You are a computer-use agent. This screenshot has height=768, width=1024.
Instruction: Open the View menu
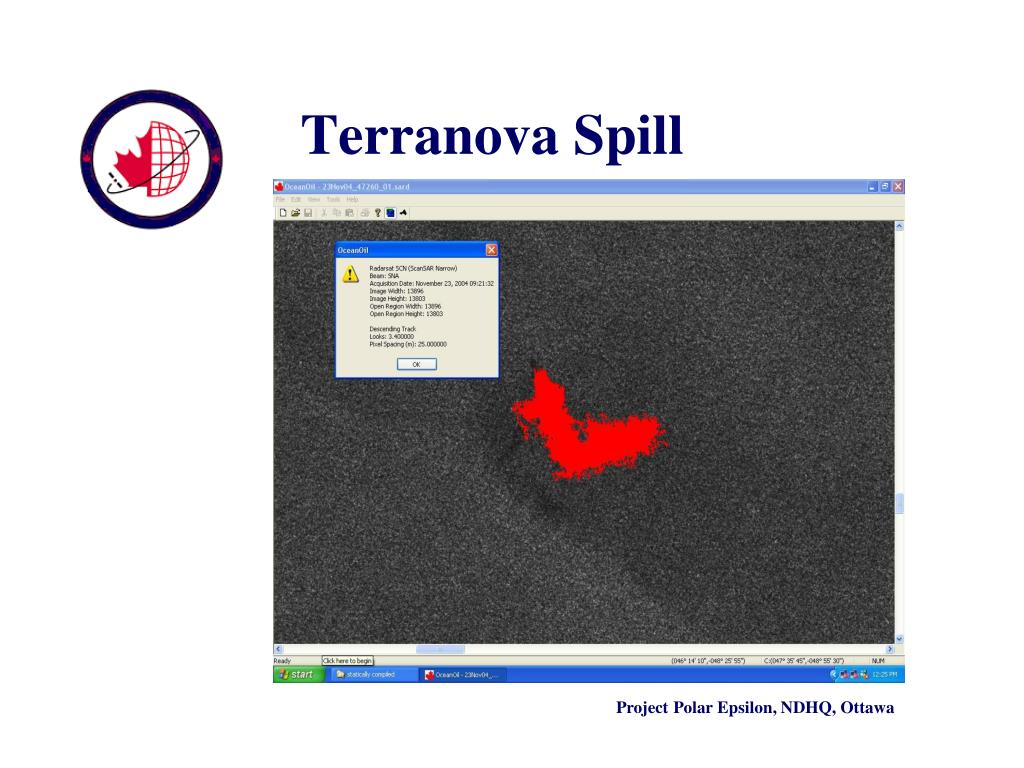tap(314, 199)
